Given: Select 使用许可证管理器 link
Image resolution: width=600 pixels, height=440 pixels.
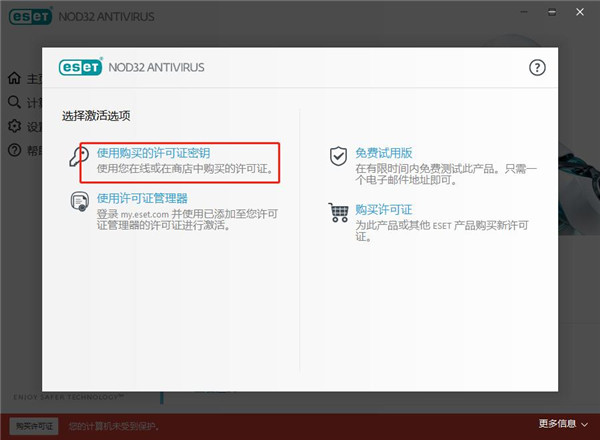Looking at the screenshot, I should tap(142, 198).
